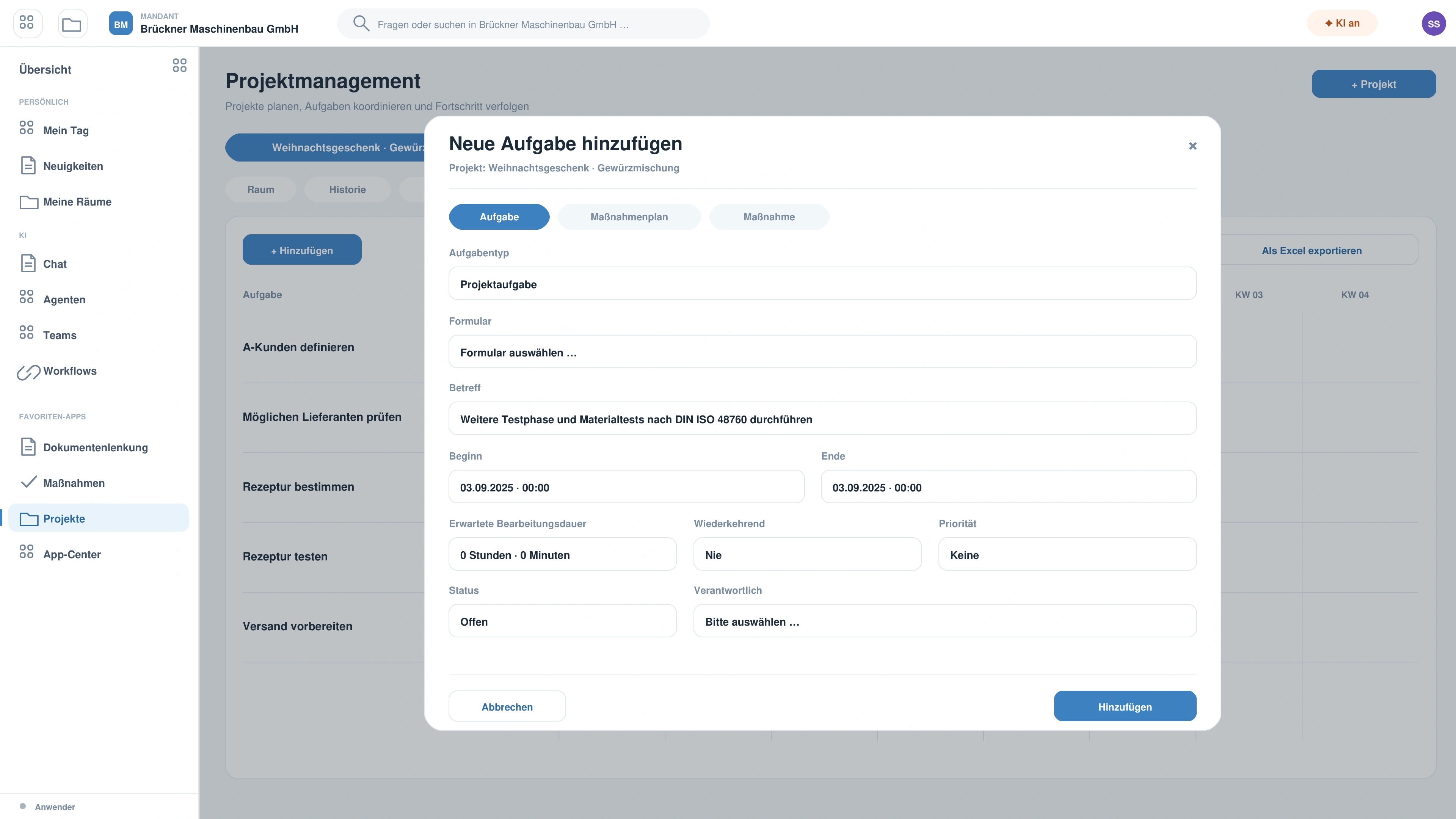This screenshot has width=1456, height=819.
Task: Open the Verantwortlich Bitte auswählen dropdown
Action: (945, 621)
